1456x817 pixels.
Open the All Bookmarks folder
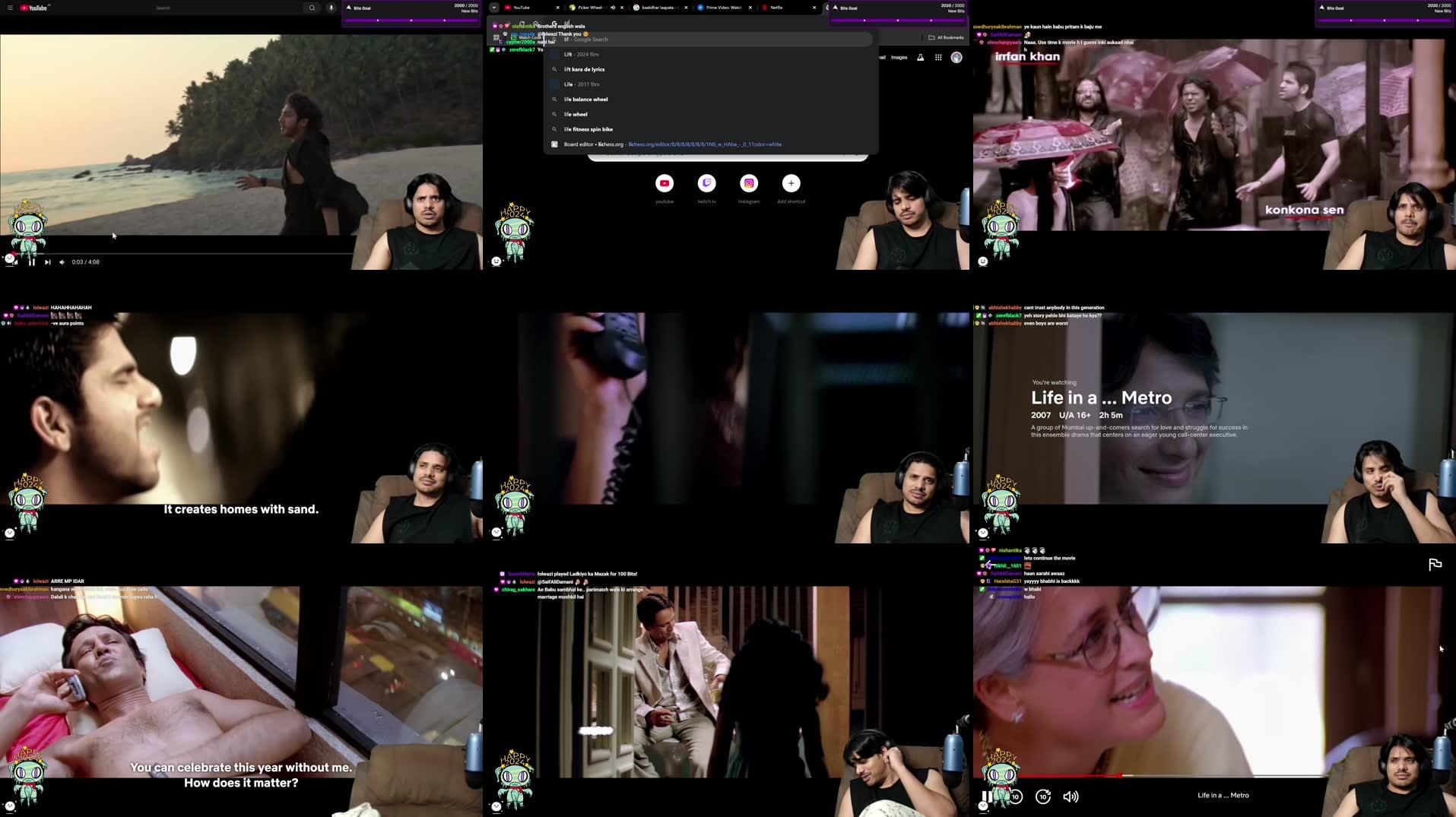947,37
